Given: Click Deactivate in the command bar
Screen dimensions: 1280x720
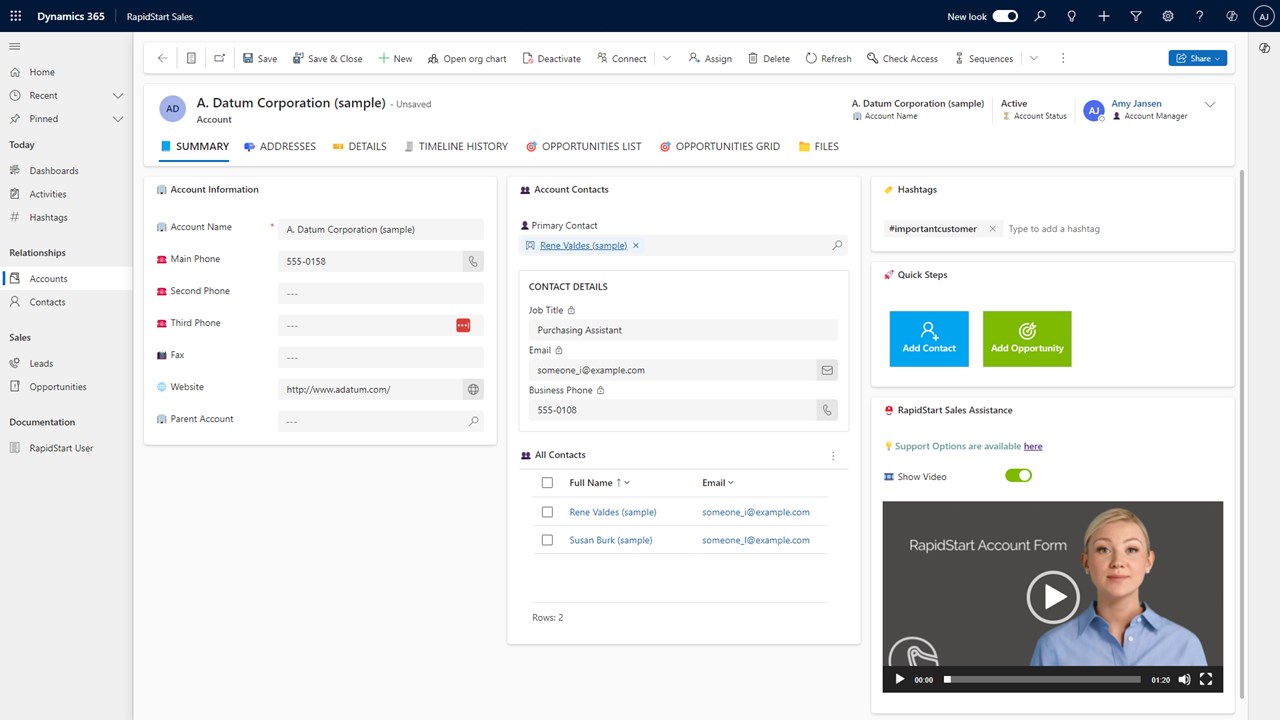Looking at the screenshot, I should [551, 58].
